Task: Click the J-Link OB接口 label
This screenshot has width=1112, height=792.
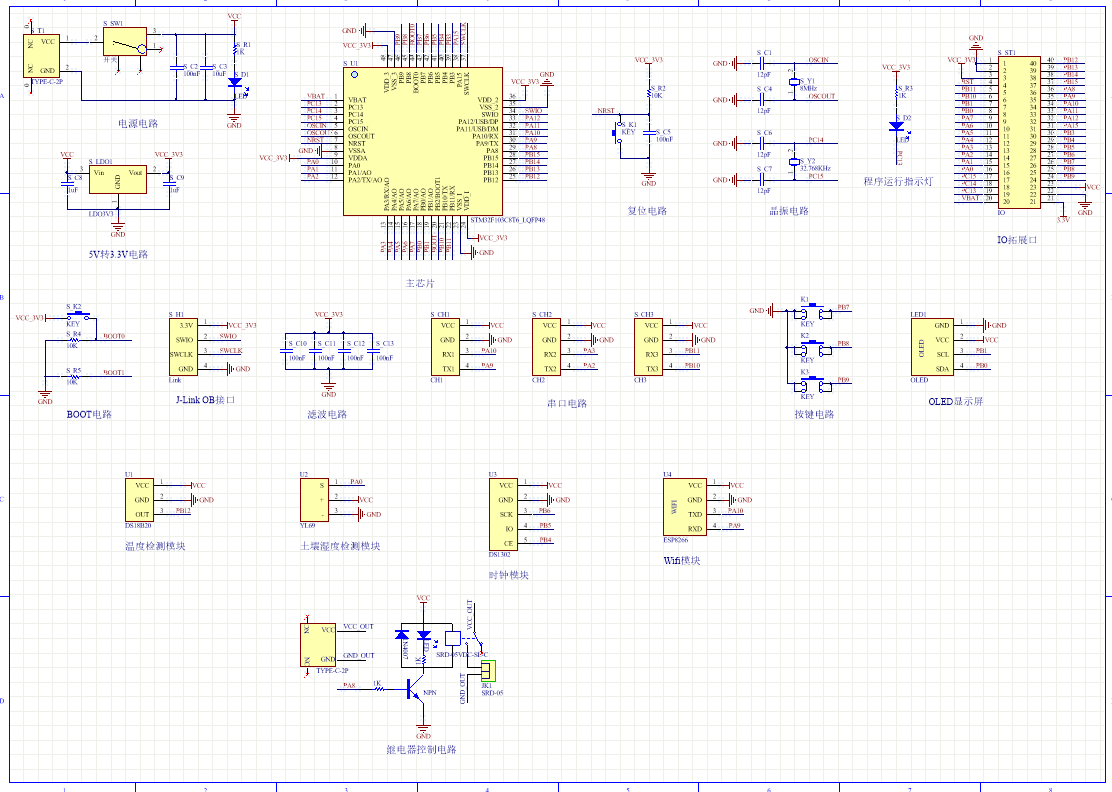Action: [206, 400]
